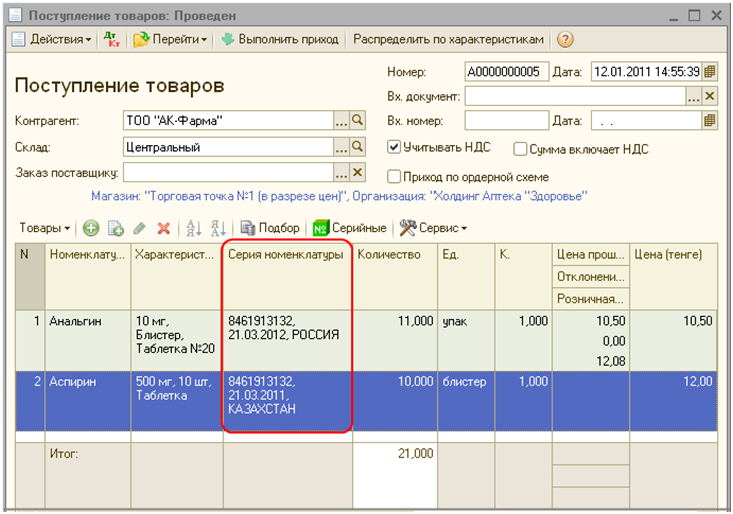Open the Сервис dropdown menu
This screenshot has height=514, width=733.
tap(433, 228)
